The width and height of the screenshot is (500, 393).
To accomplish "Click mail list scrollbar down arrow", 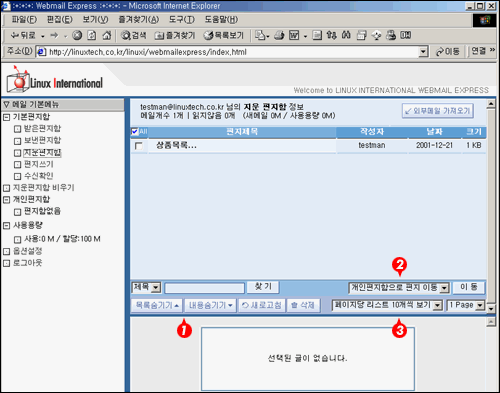I will click(x=491, y=308).
